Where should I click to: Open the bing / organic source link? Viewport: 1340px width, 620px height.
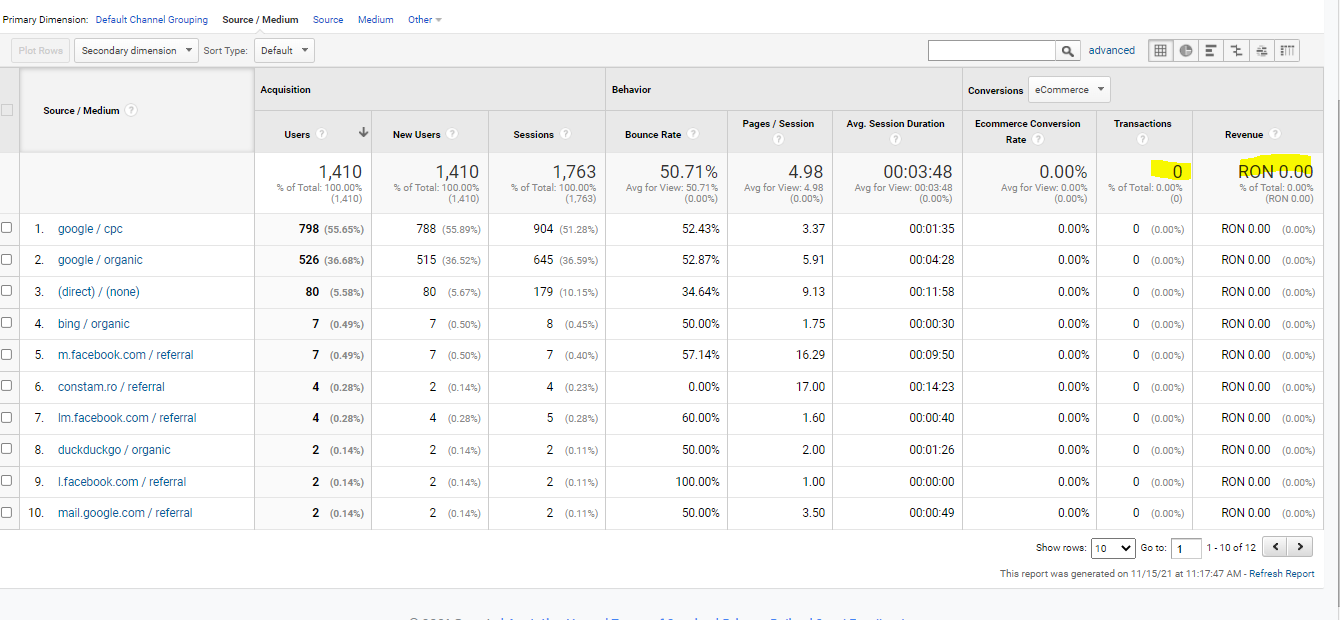tap(94, 324)
